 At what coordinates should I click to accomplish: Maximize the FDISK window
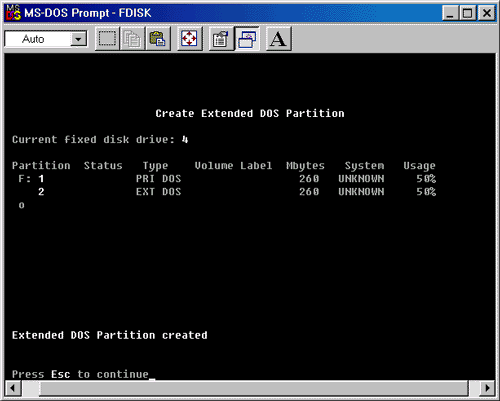pos(468,13)
